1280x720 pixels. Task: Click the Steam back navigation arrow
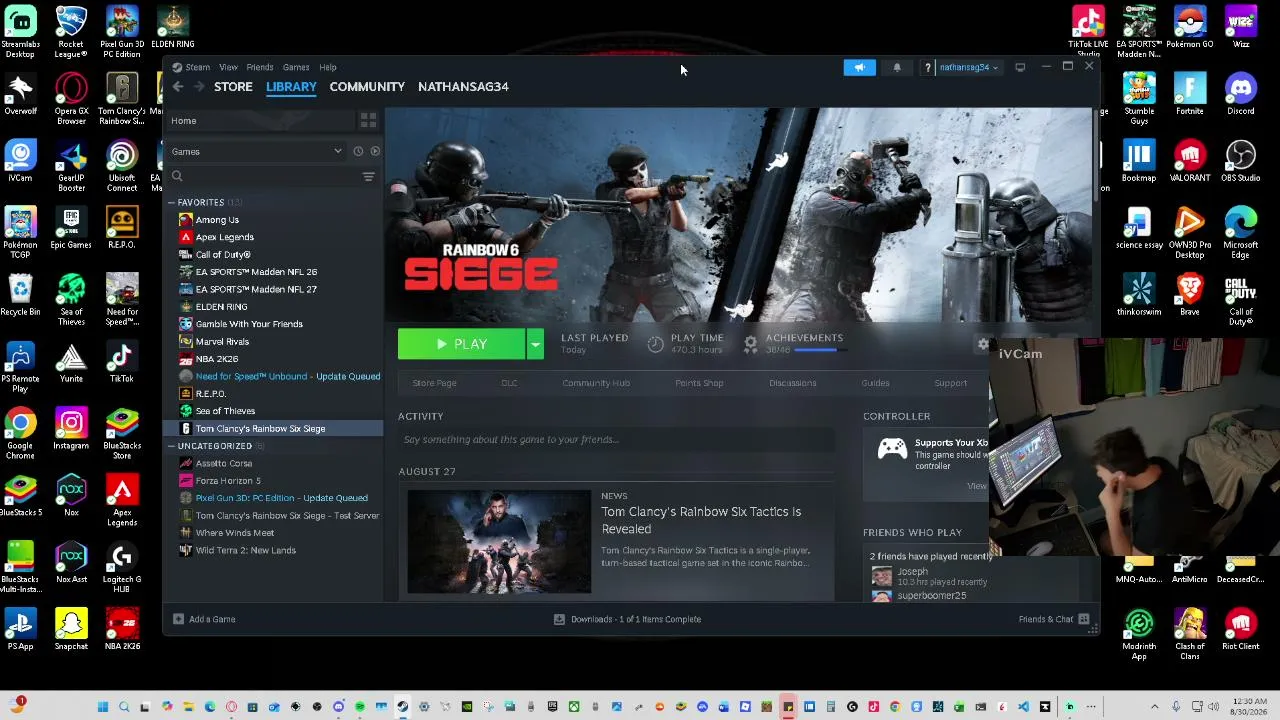pyautogui.click(x=177, y=87)
